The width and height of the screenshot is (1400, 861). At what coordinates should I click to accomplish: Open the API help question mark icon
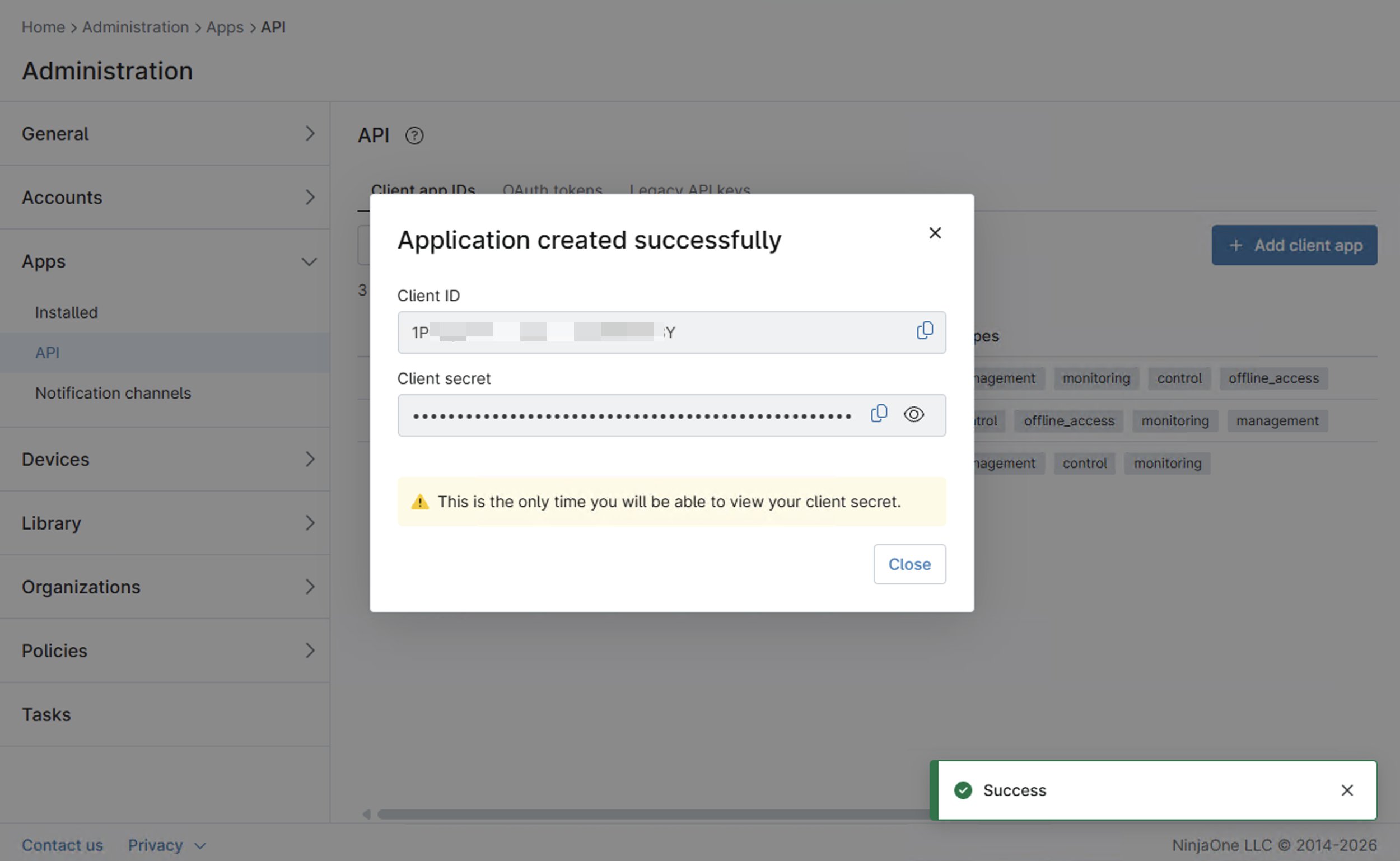pos(414,135)
